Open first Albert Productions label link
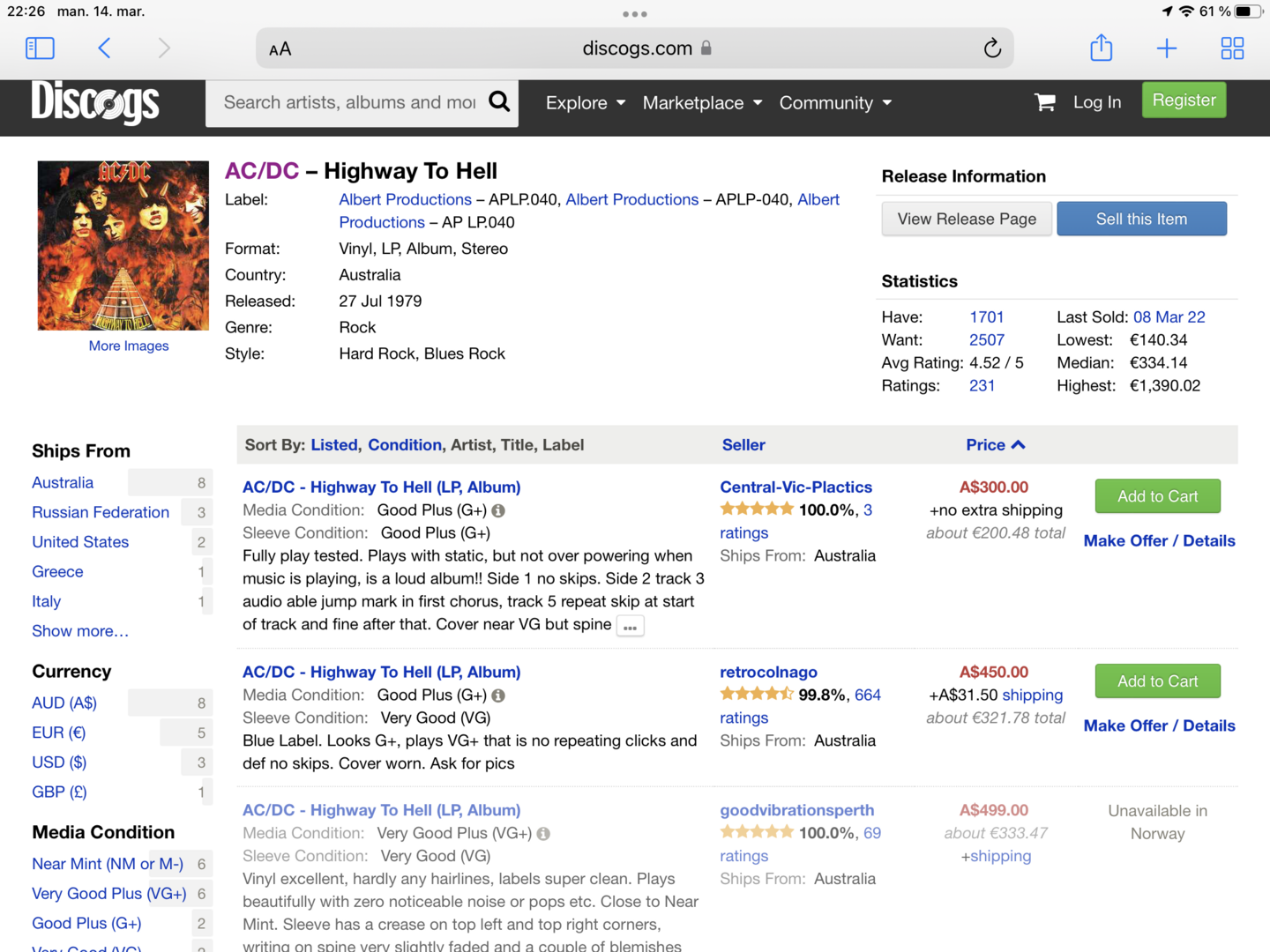Image resolution: width=1270 pixels, height=952 pixels. (x=406, y=200)
